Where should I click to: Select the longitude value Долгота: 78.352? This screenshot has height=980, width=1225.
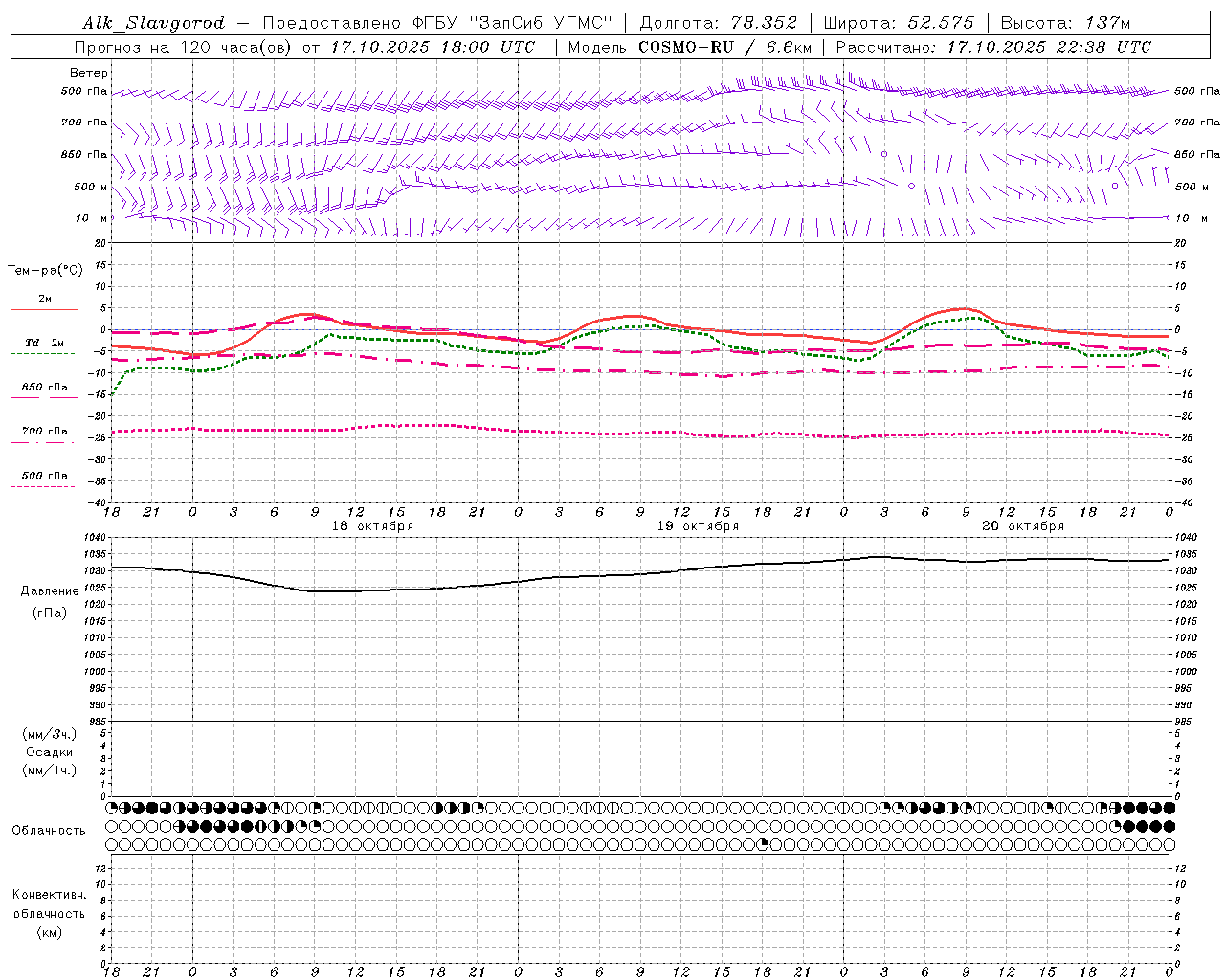pos(718,23)
